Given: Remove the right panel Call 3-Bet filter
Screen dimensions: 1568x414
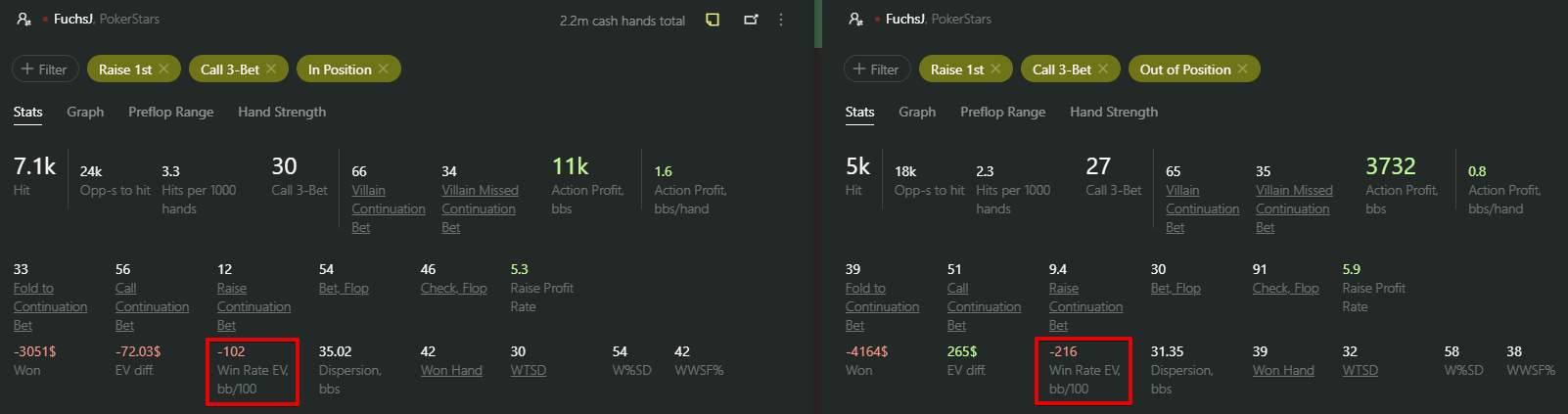Looking at the screenshot, I should pyautogui.click(x=1104, y=69).
